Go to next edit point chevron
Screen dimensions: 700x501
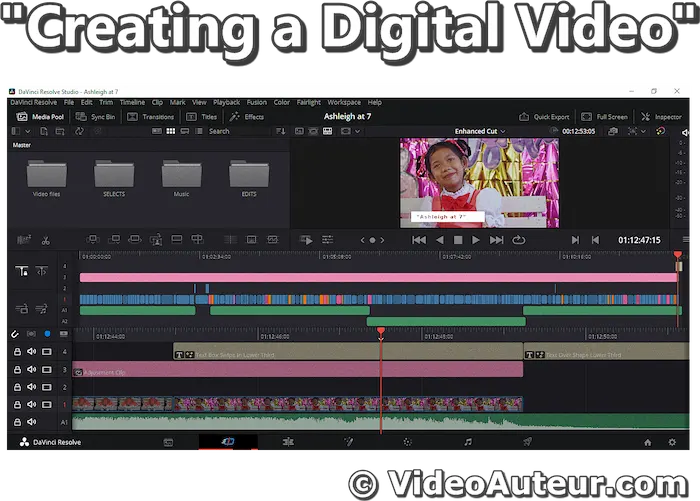(383, 240)
